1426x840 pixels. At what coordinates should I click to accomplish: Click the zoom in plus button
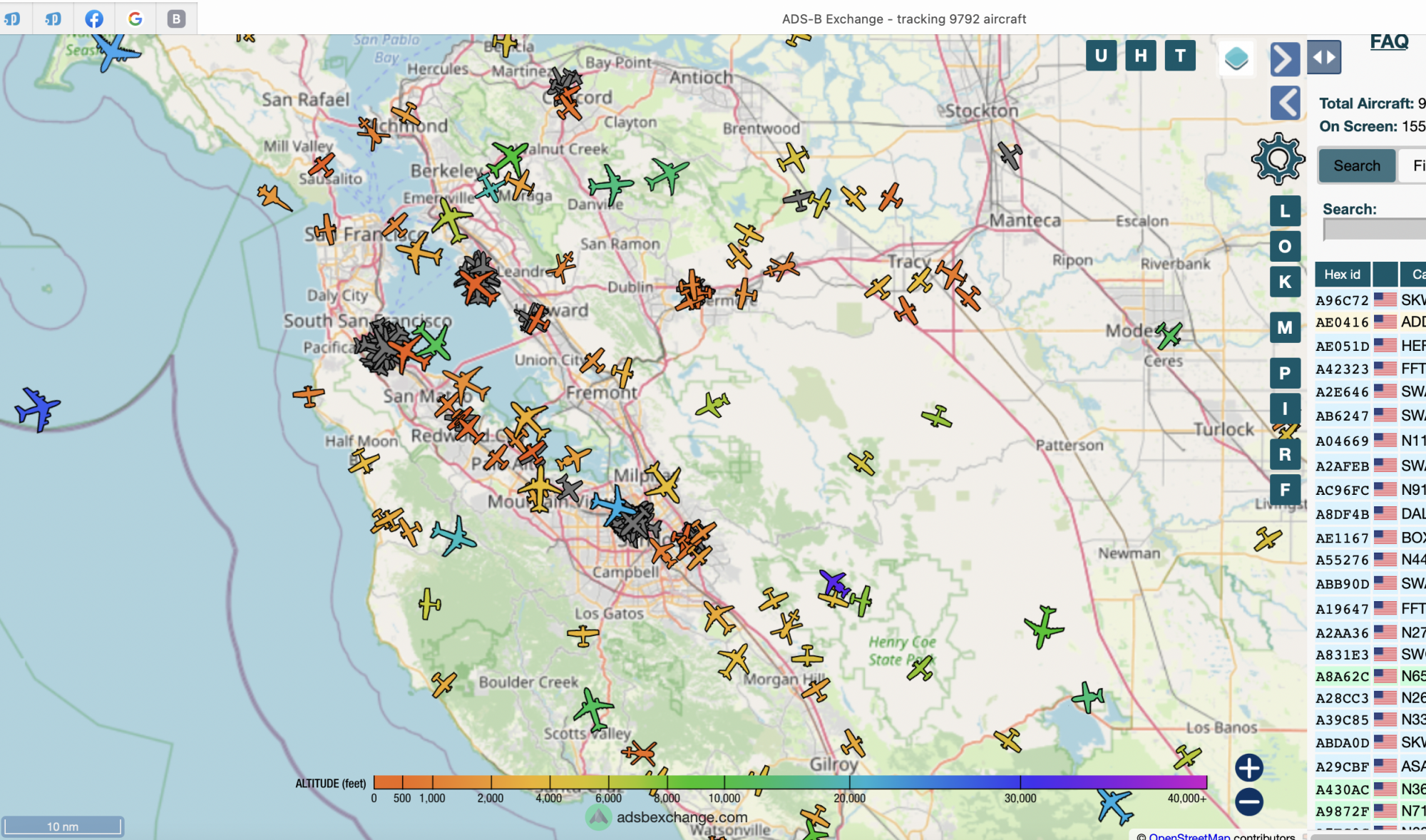coord(1249,768)
